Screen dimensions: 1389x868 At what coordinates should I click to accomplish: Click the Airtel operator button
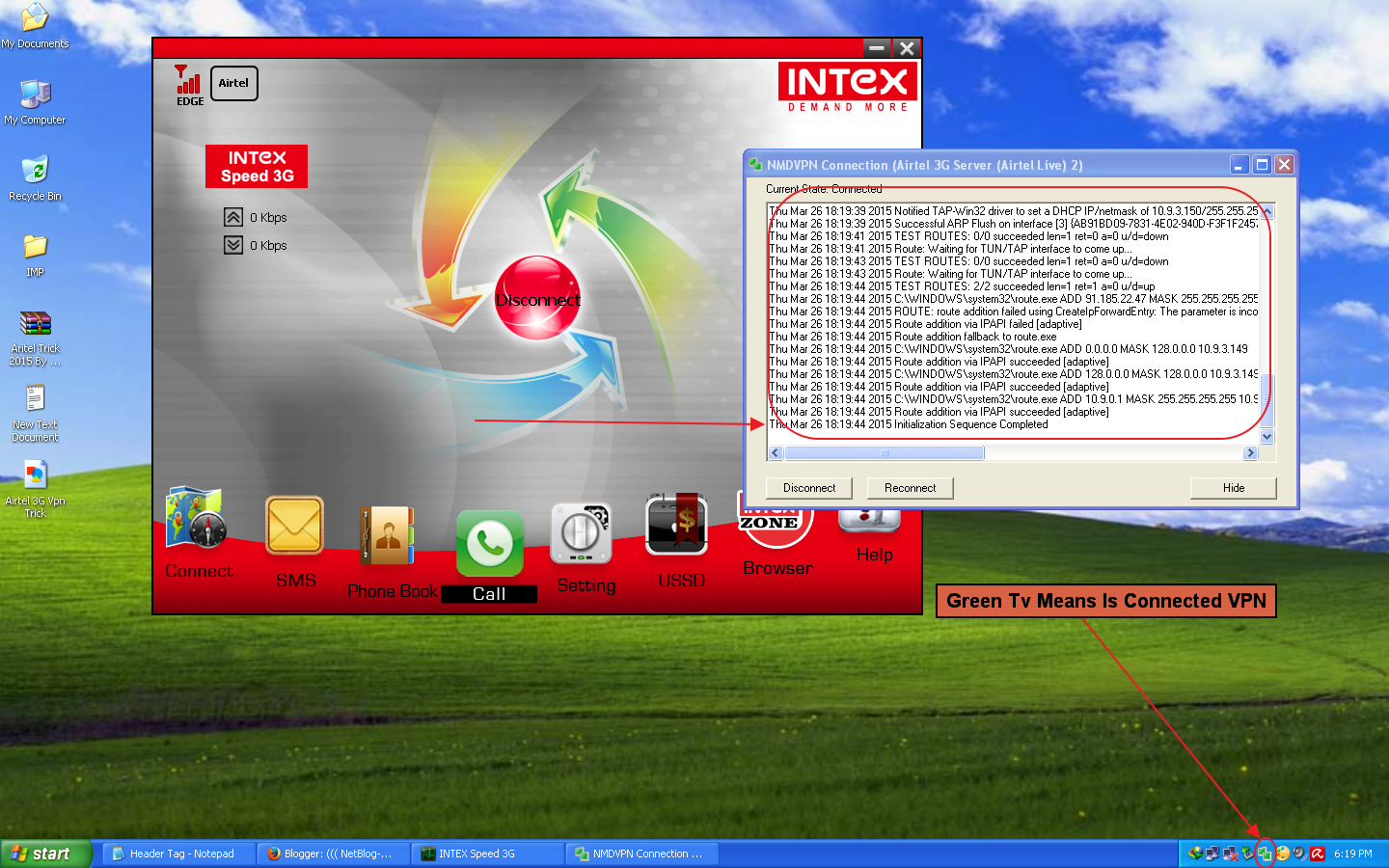pos(233,83)
